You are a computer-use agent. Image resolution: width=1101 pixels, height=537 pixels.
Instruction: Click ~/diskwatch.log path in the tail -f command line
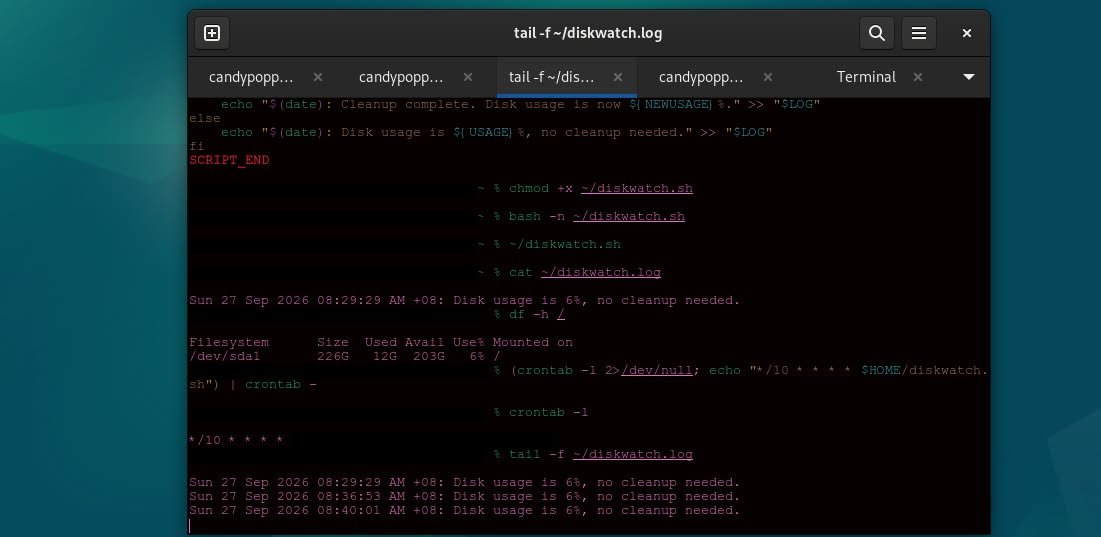click(x=633, y=454)
